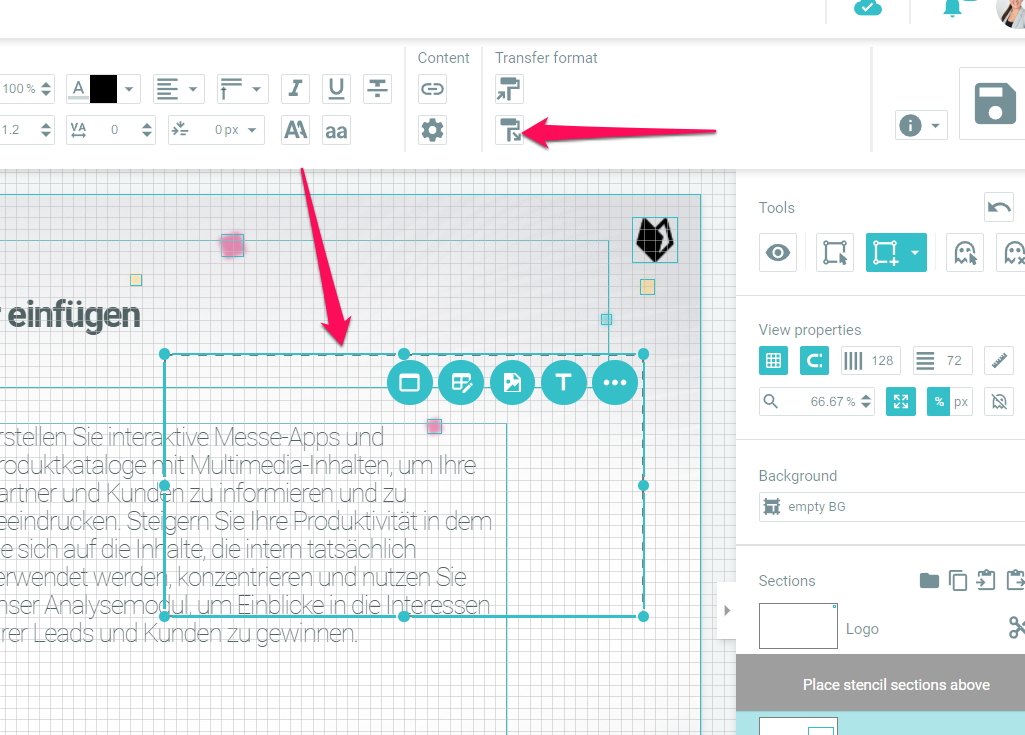This screenshot has height=735, width=1025.
Task: Expand the add-frame tool dropdown arrow
Action: point(915,253)
